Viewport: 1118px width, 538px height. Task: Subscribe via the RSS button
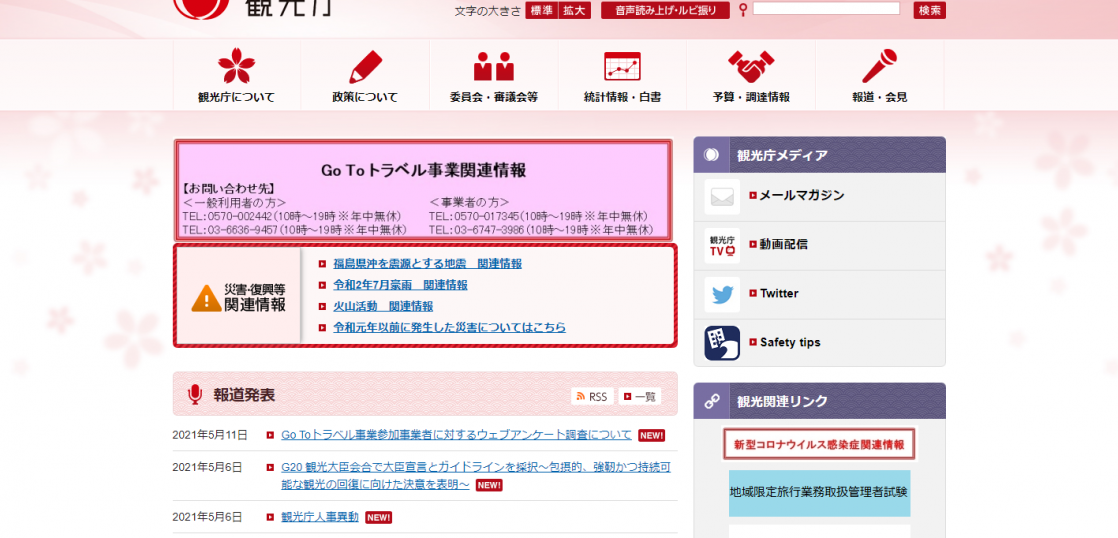[x=591, y=397]
